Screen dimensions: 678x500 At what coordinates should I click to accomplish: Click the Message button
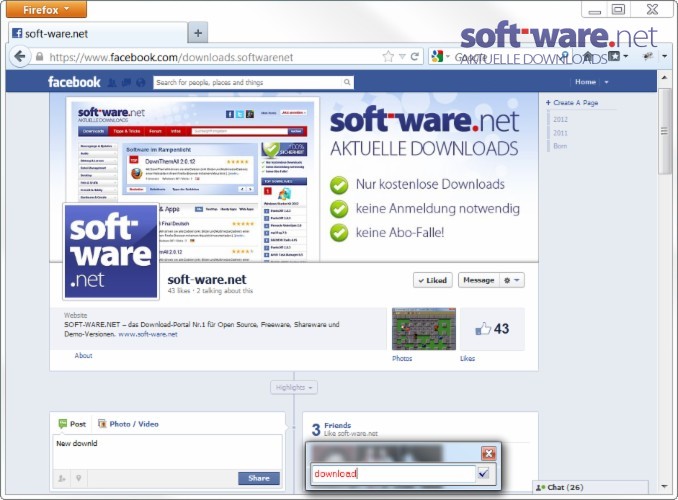(x=479, y=280)
